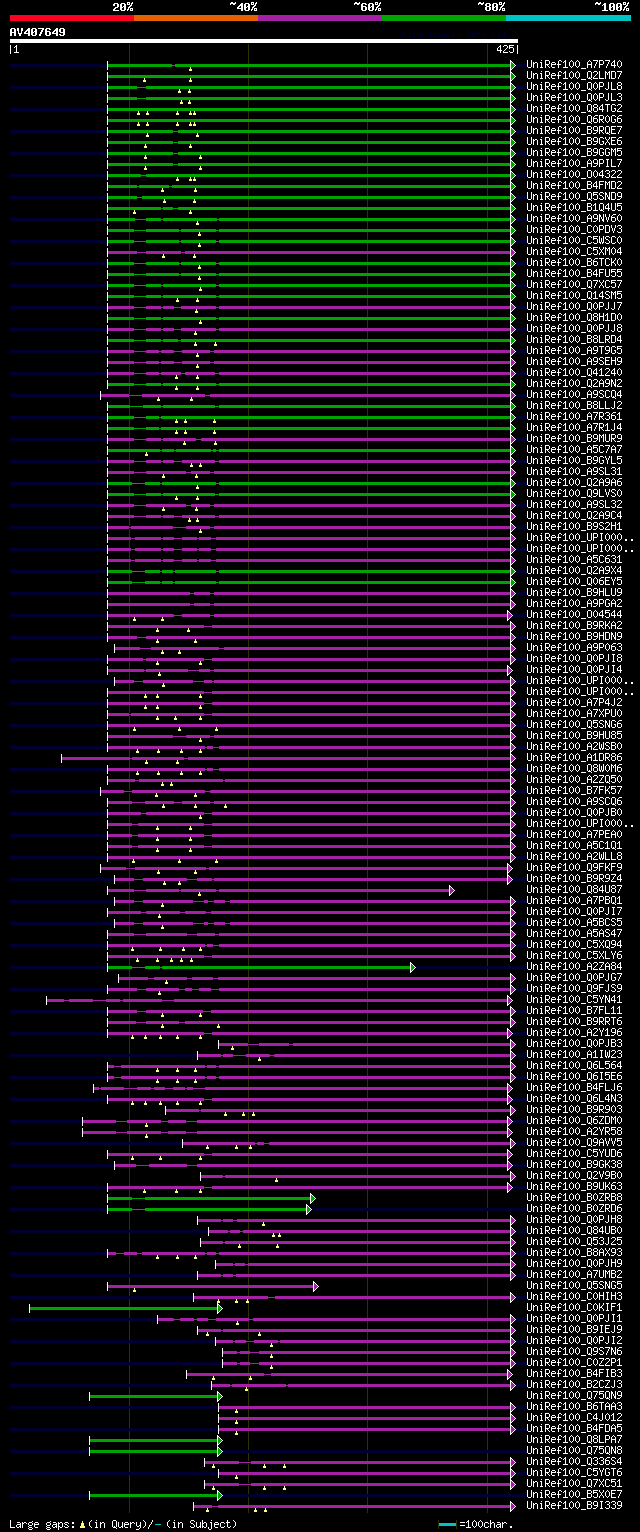The width and height of the screenshot is (640, 1532).
Task: Select the UniRef100_Q9FKF9 label
Action: (574, 868)
